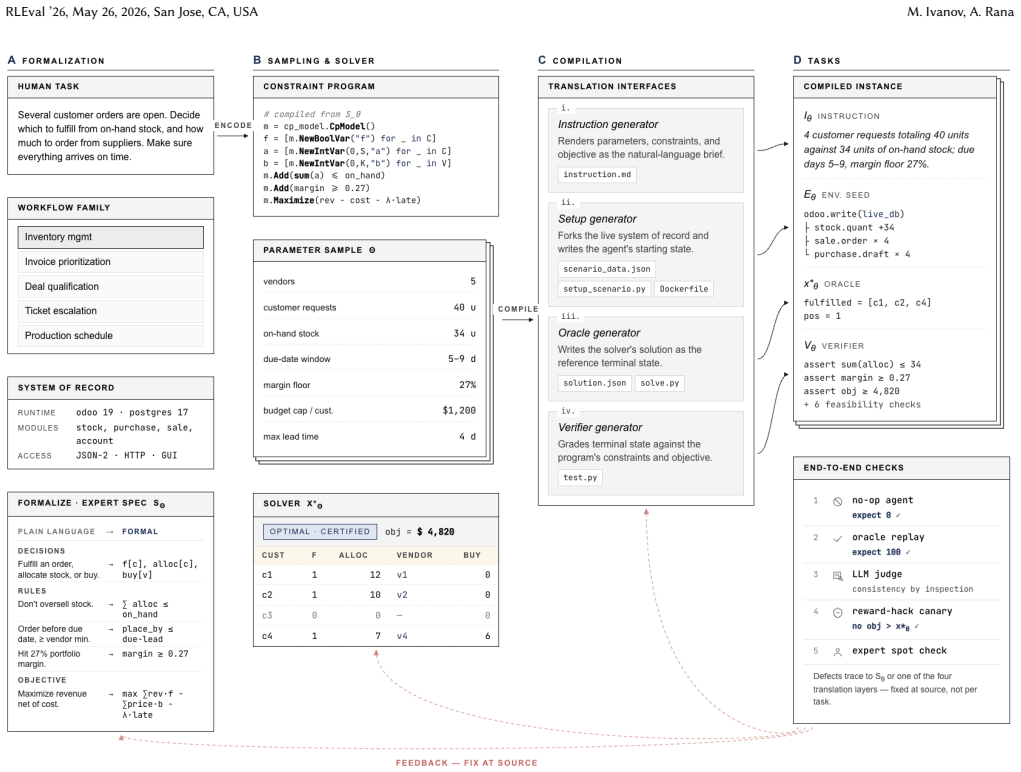Click the PARAMETER SAMPLE panel header

point(370,251)
